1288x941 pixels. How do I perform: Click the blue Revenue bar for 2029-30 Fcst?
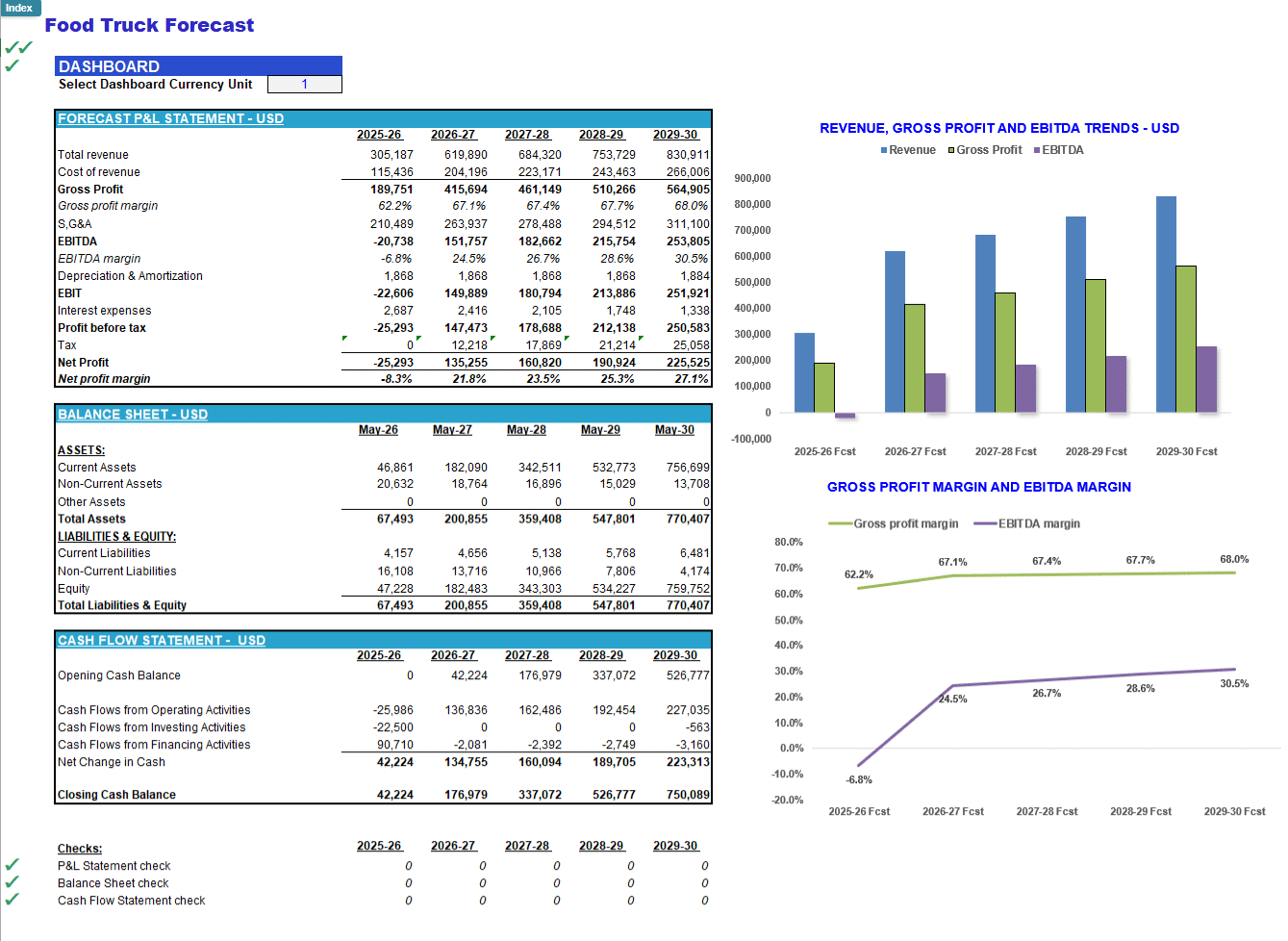(1166, 304)
